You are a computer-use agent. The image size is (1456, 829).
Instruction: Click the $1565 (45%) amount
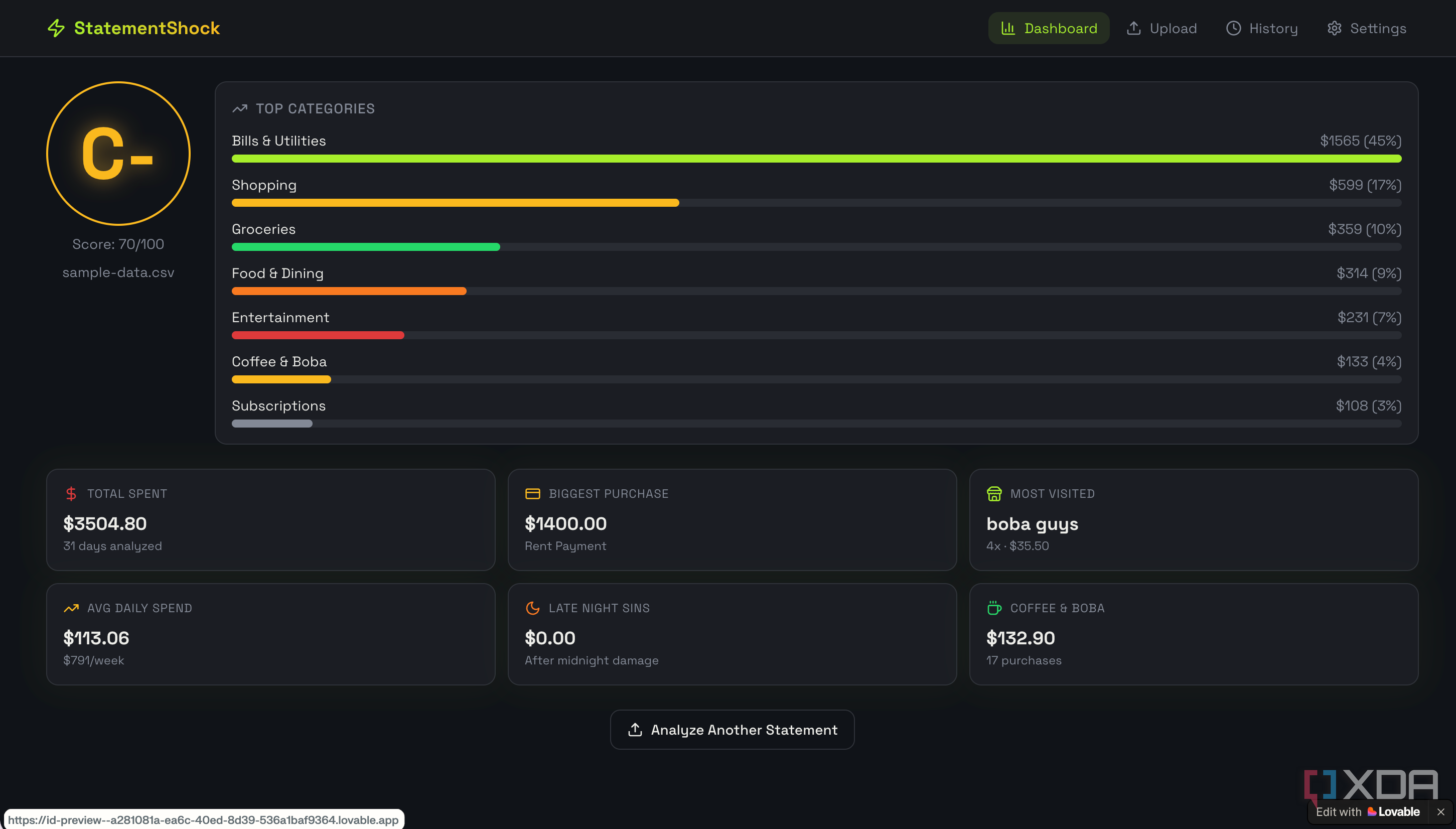coord(1360,141)
